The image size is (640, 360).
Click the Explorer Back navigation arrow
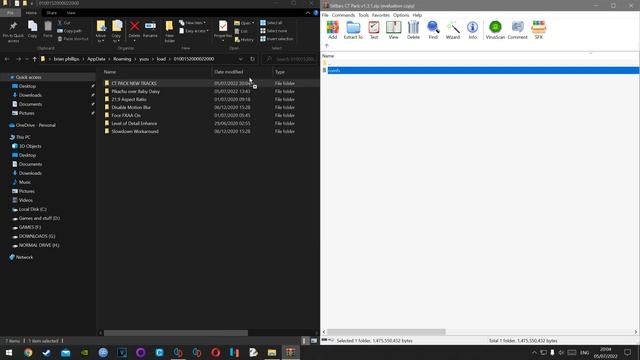tap(7, 59)
